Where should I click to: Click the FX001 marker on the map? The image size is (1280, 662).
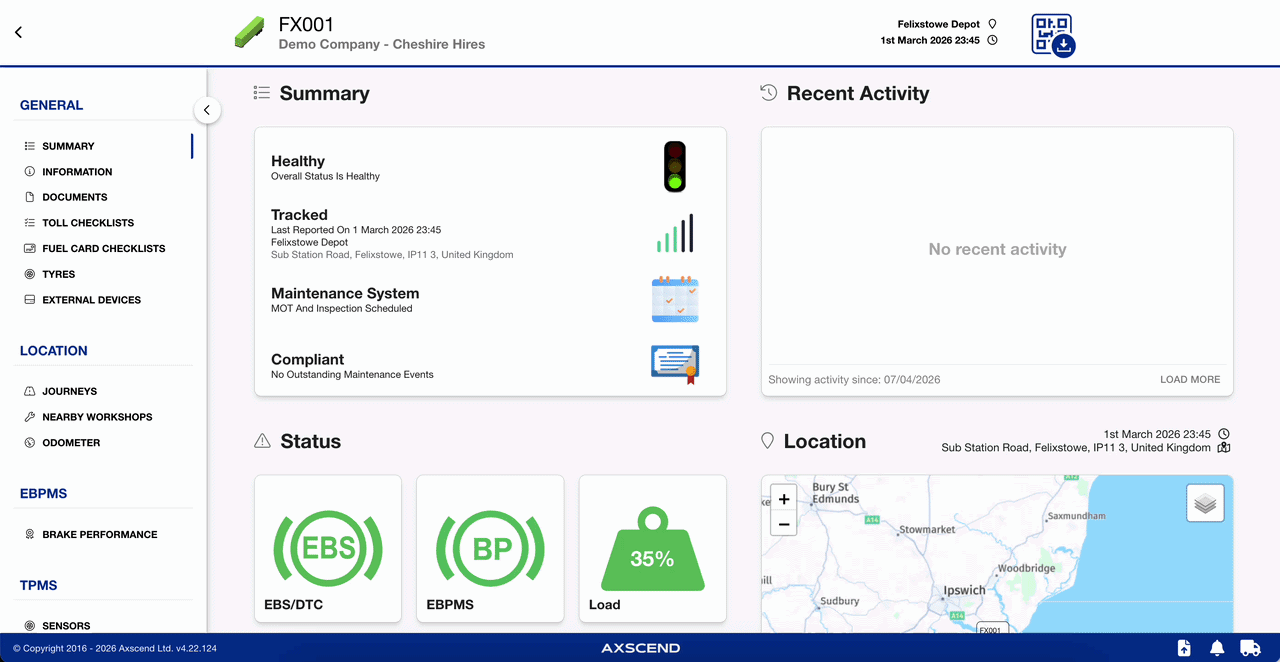(991, 629)
